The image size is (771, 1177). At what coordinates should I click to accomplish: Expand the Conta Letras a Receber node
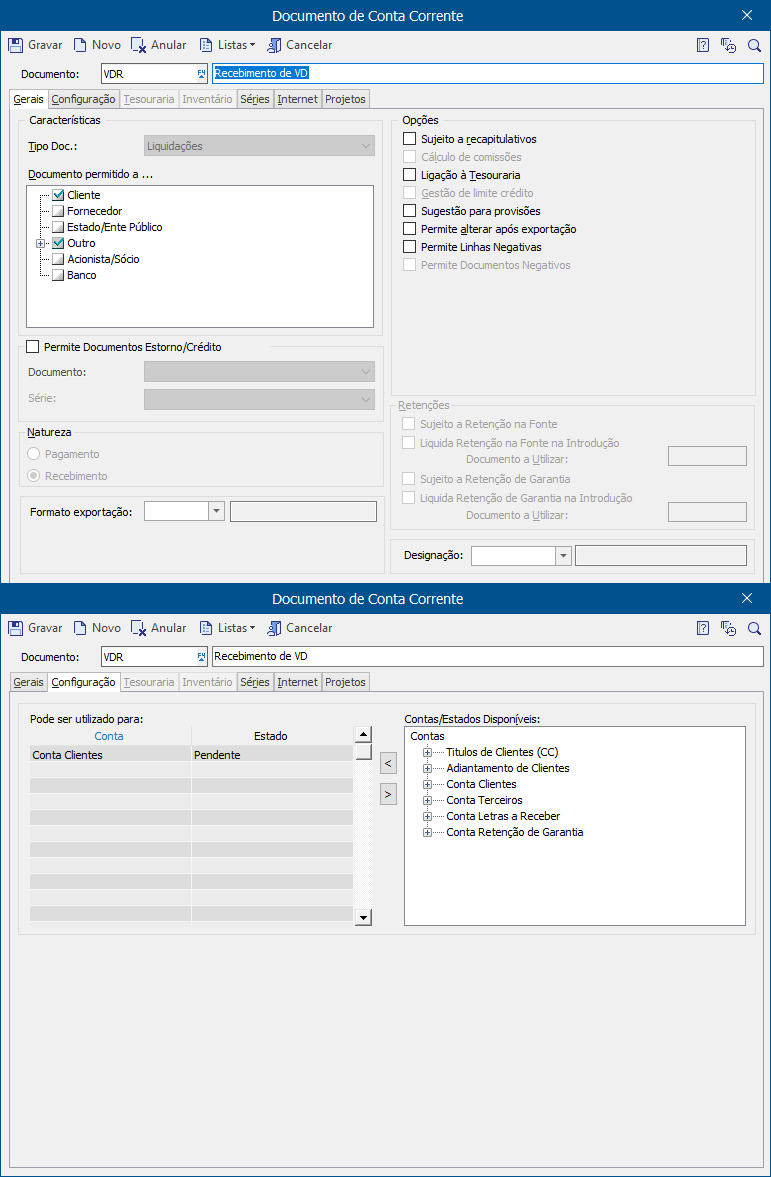428,816
